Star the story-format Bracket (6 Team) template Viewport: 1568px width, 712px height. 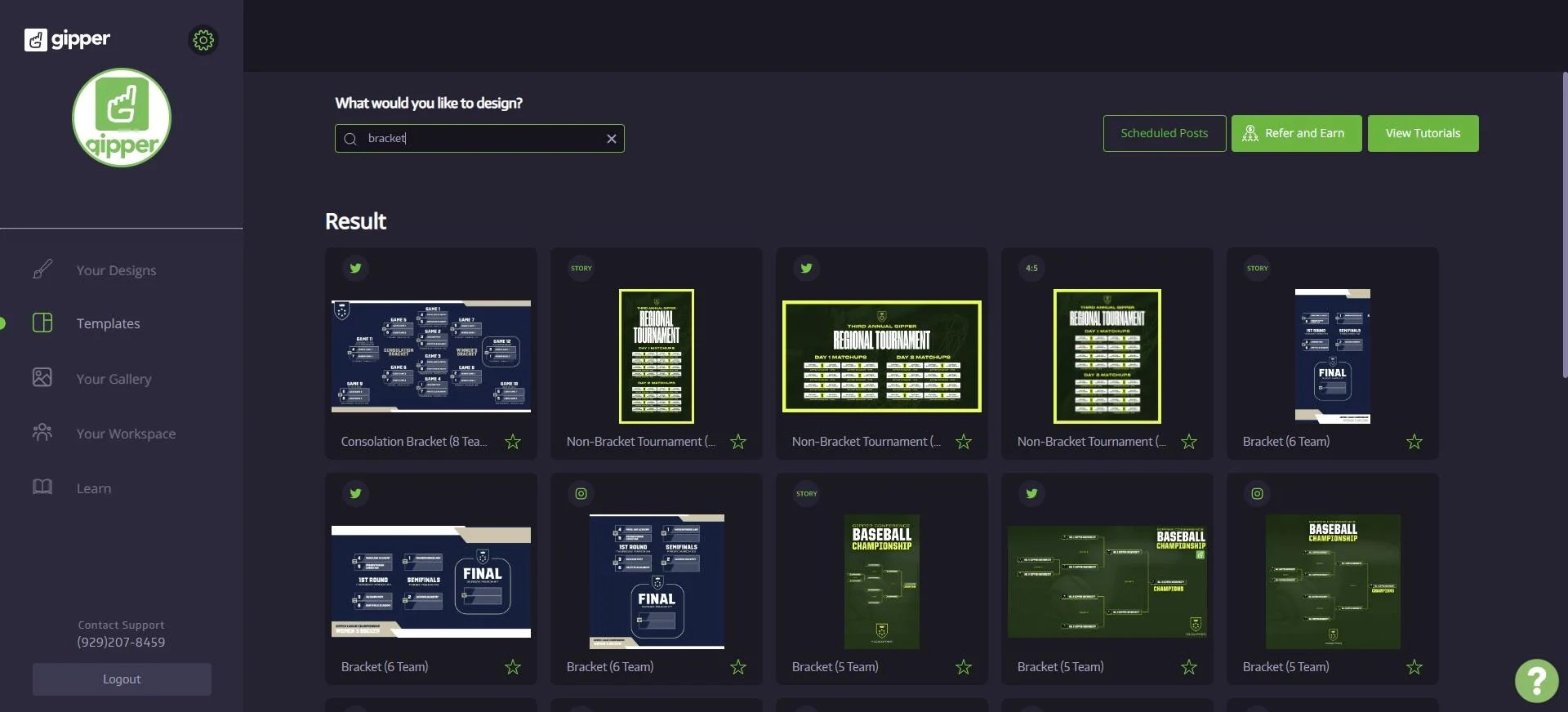click(x=1414, y=442)
